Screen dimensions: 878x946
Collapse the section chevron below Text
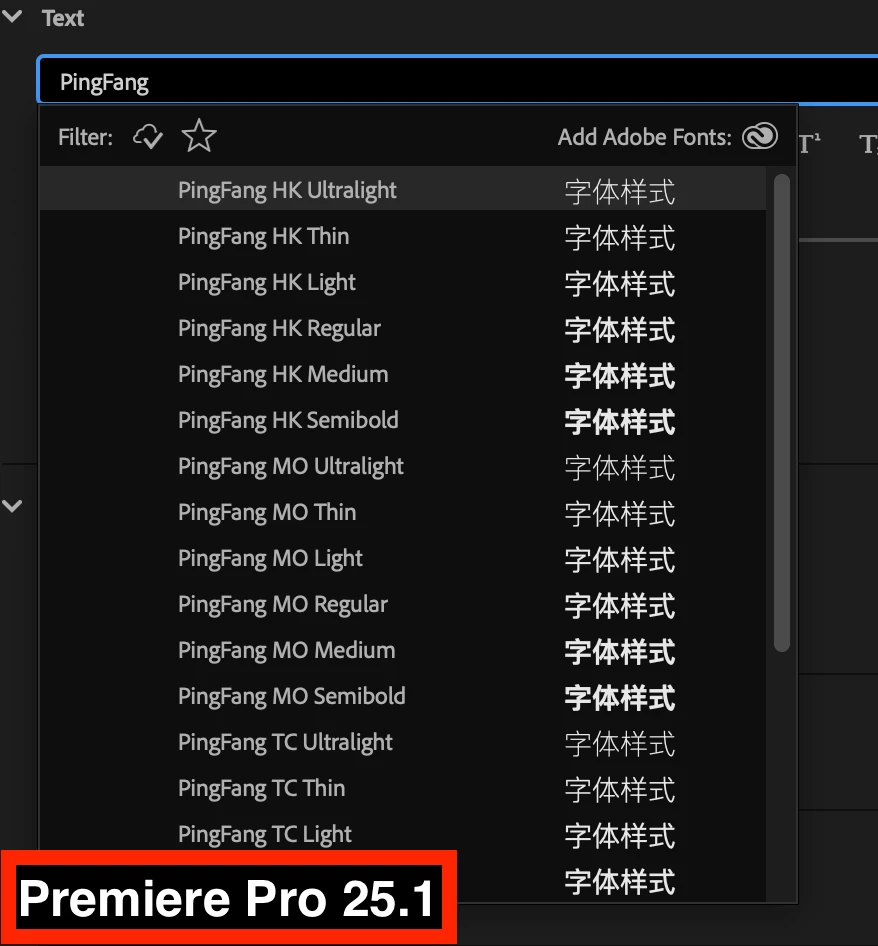tap(12, 506)
